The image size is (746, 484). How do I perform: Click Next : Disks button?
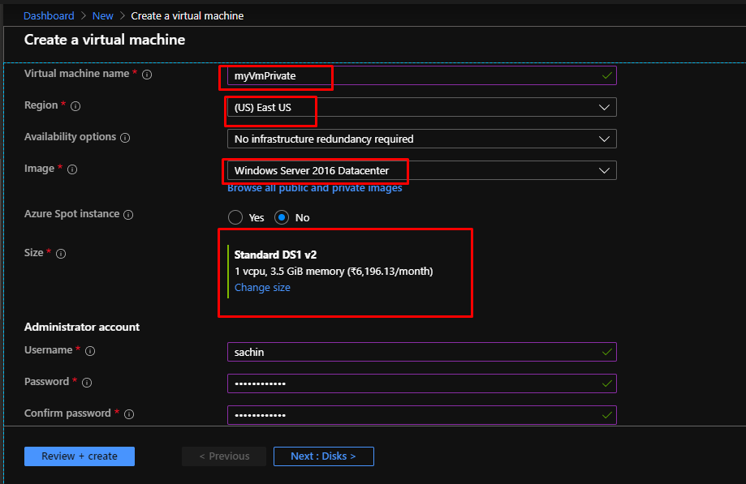click(324, 456)
